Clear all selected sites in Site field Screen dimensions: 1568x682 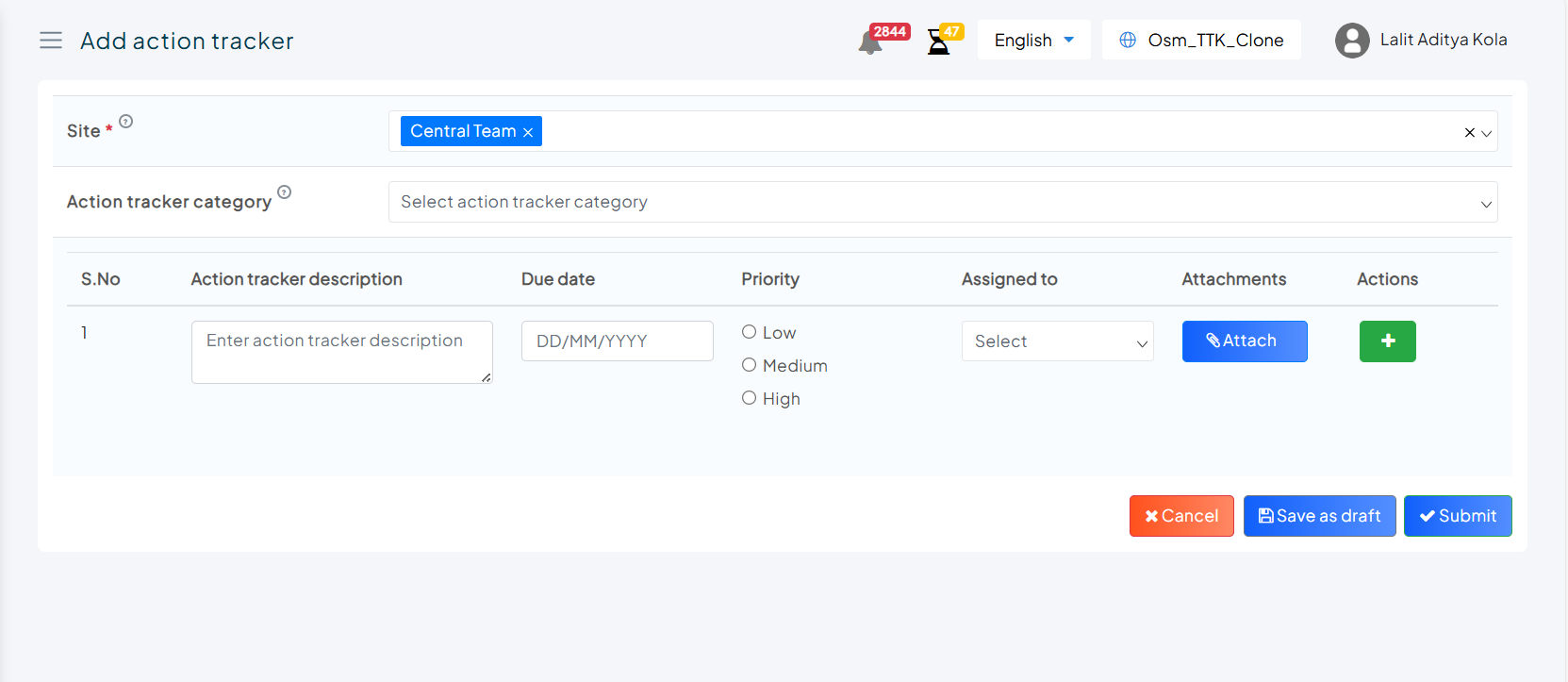(1469, 133)
